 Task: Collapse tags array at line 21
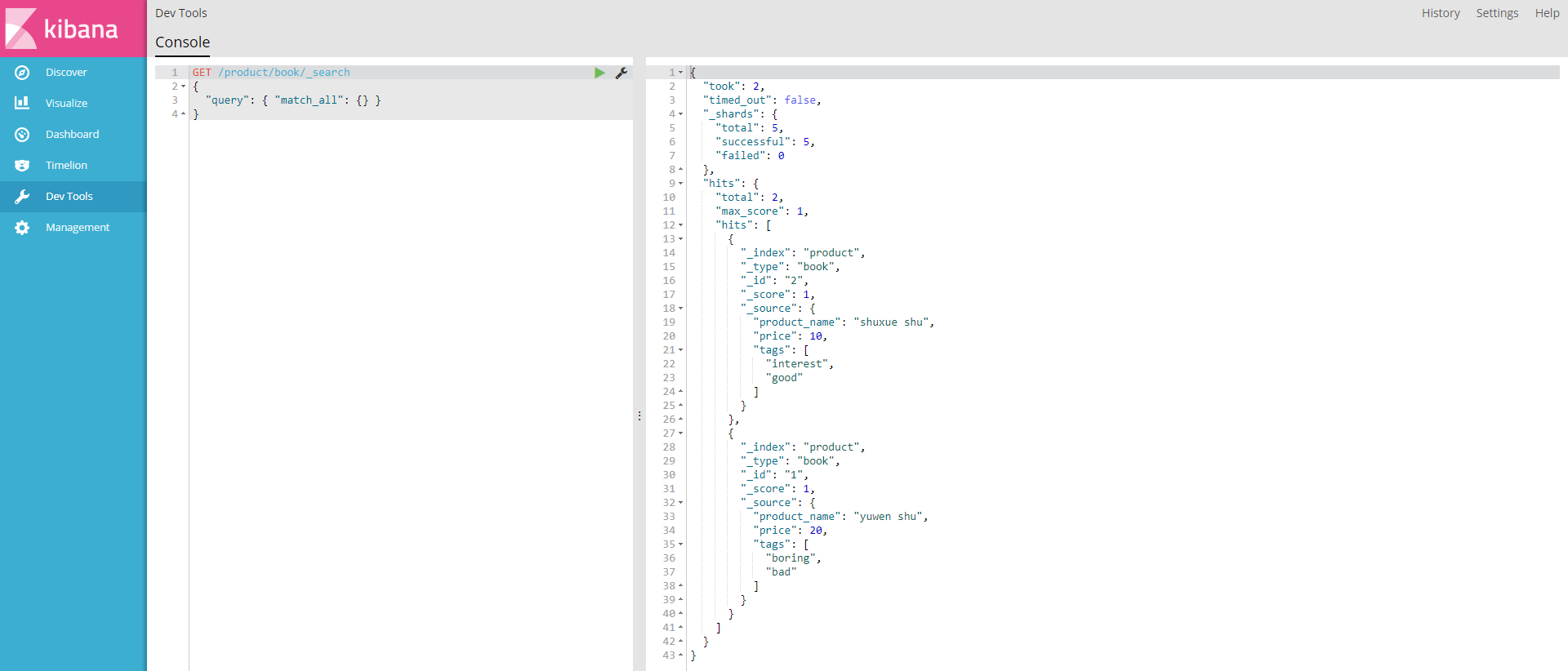click(x=681, y=350)
